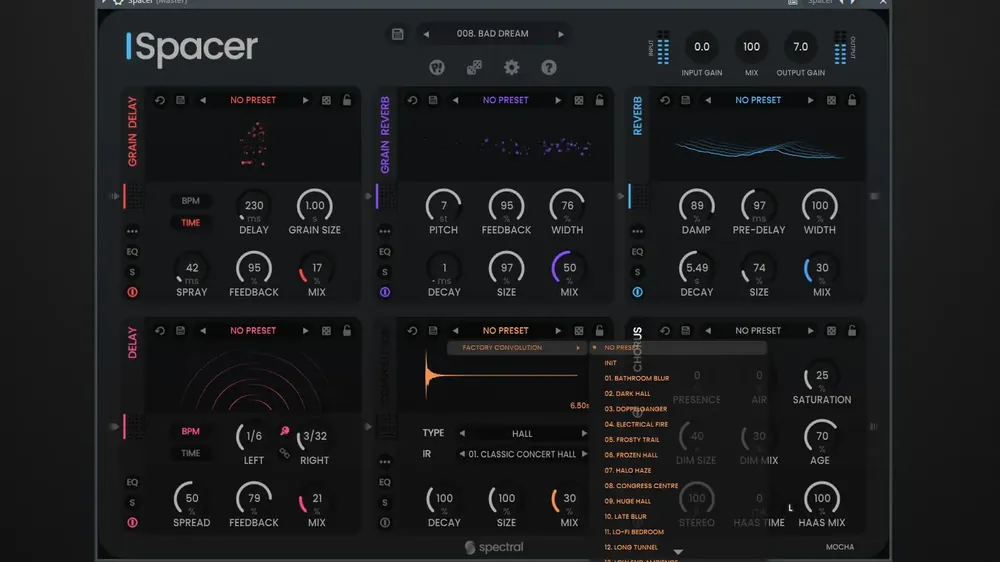
Task: Save the Delay module preset
Action: (x=180, y=330)
